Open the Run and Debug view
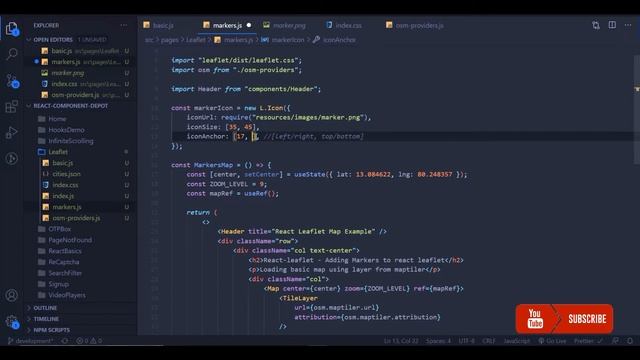 point(12,133)
